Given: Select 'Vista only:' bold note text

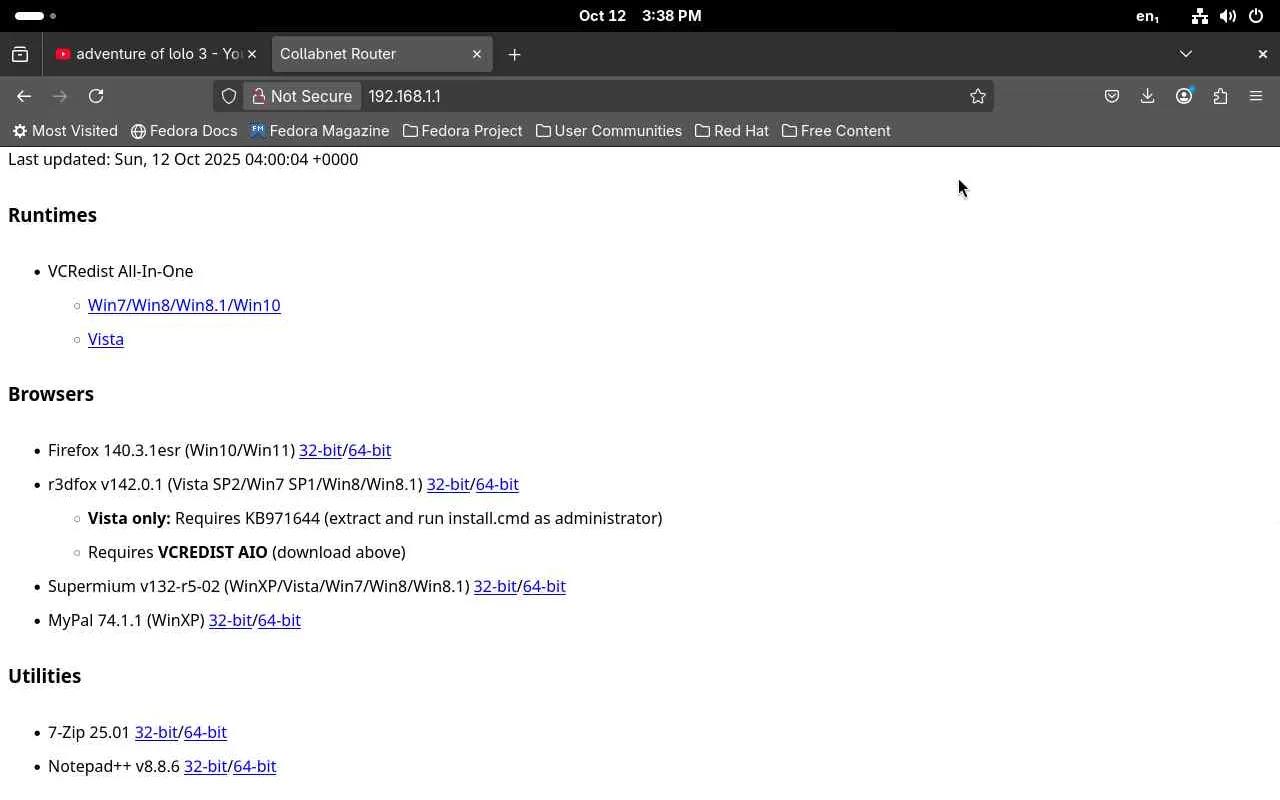Looking at the screenshot, I should click(129, 518).
